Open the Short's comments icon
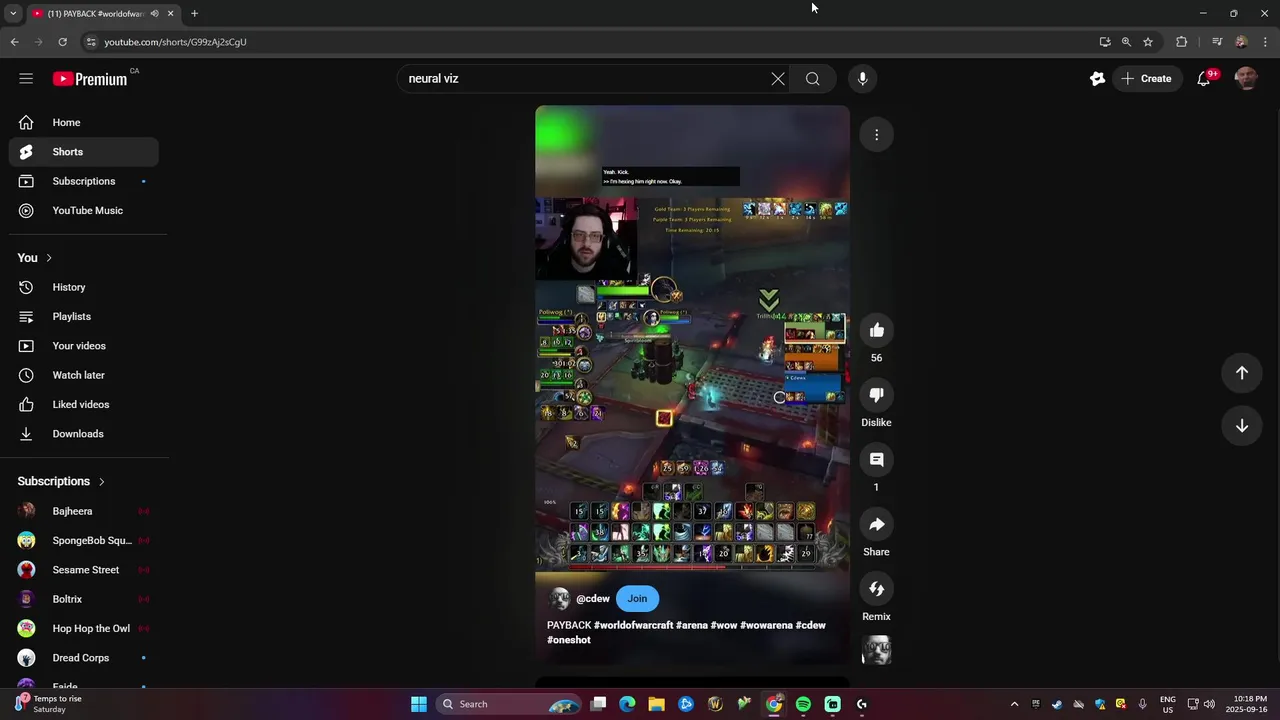 (x=876, y=460)
